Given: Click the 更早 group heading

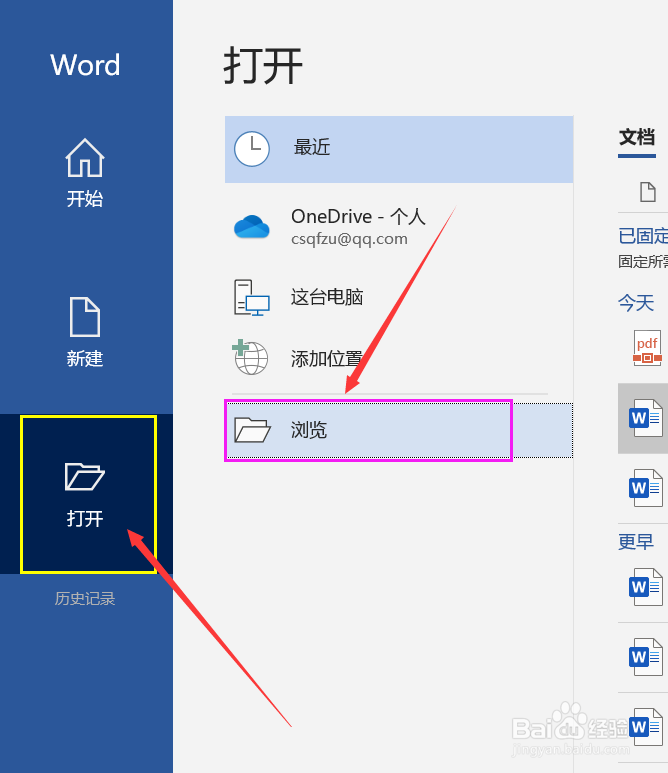Looking at the screenshot, I should click(x=636, y=542).
